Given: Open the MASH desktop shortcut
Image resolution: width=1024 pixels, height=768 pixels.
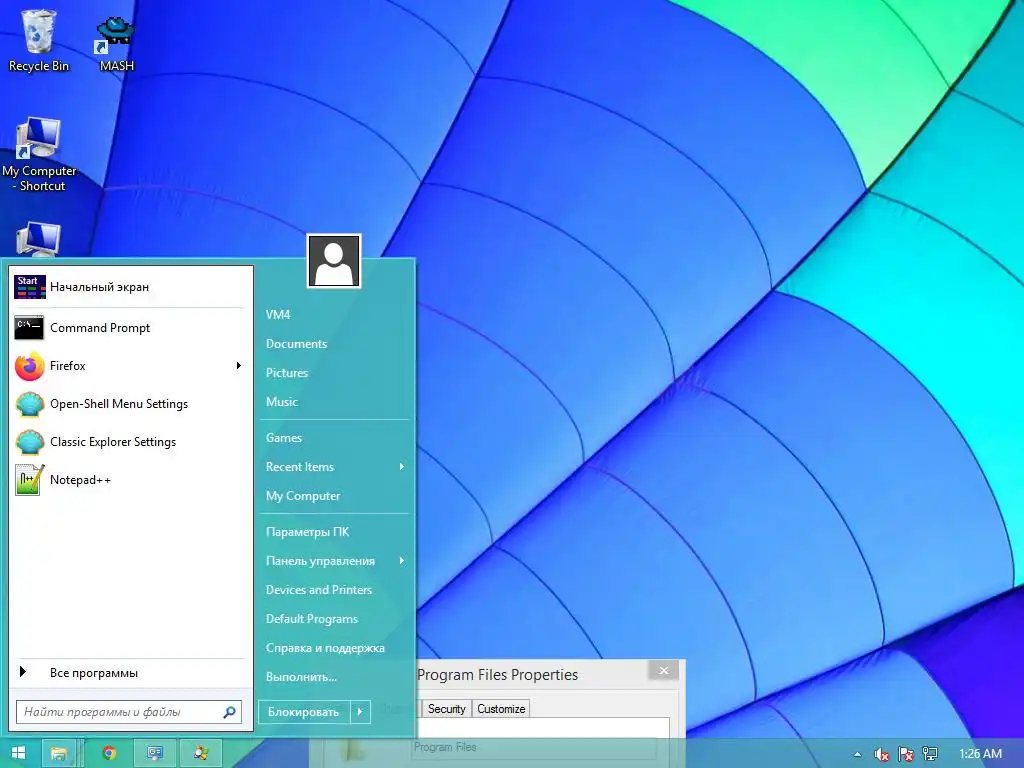Looking at the screenshot, I should 116,44.
